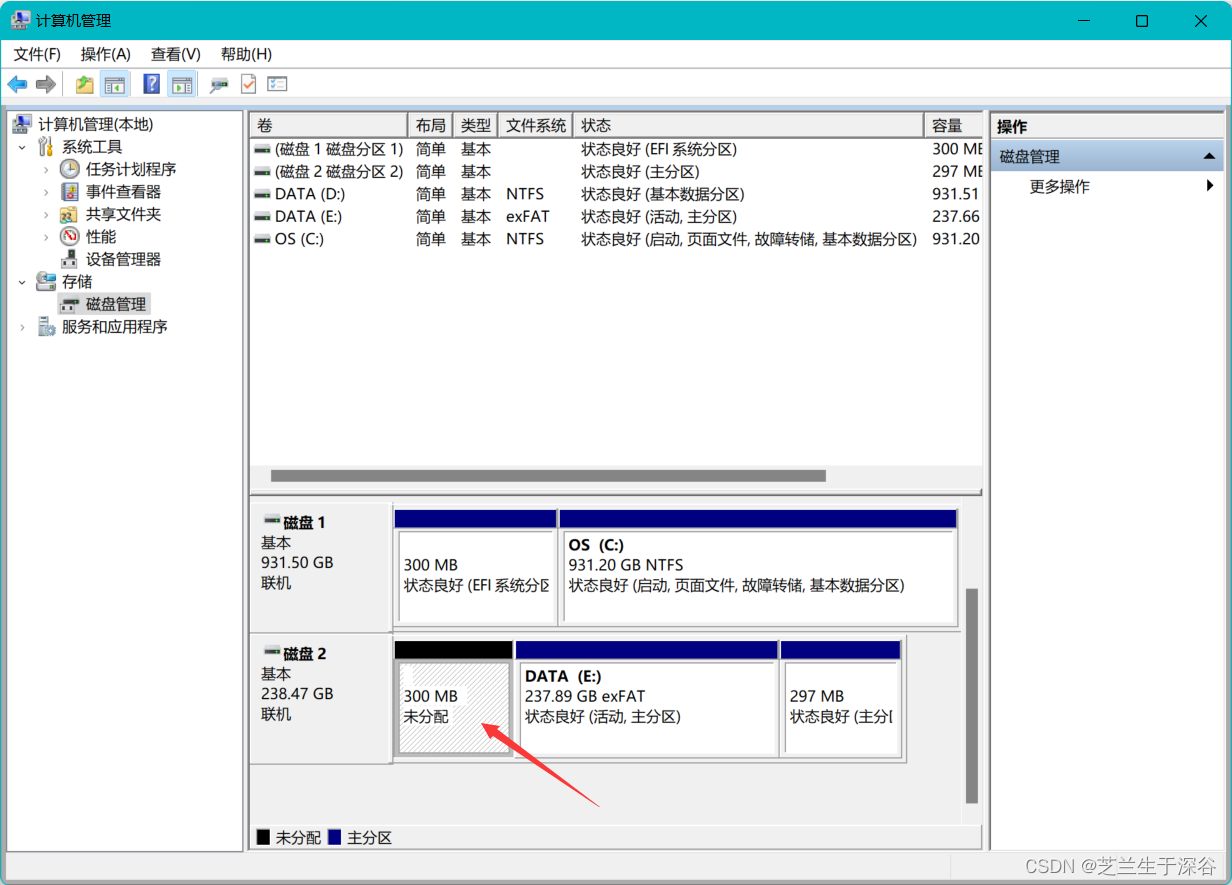This screenshot has width=1232, height=885.
Task: Expand the 共享文件夹 node
Action: tap(46, 215)
